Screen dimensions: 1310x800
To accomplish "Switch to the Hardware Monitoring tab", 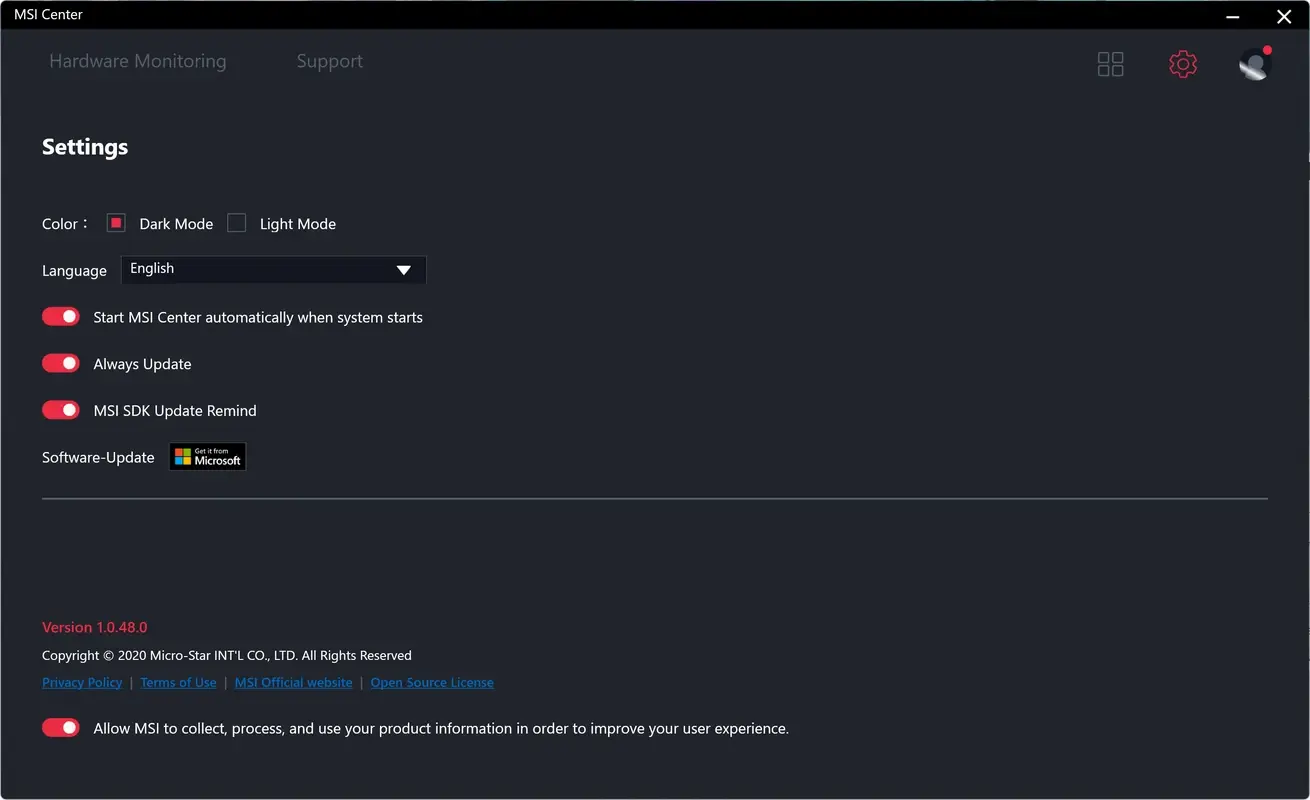I will [x=137, y=61].
